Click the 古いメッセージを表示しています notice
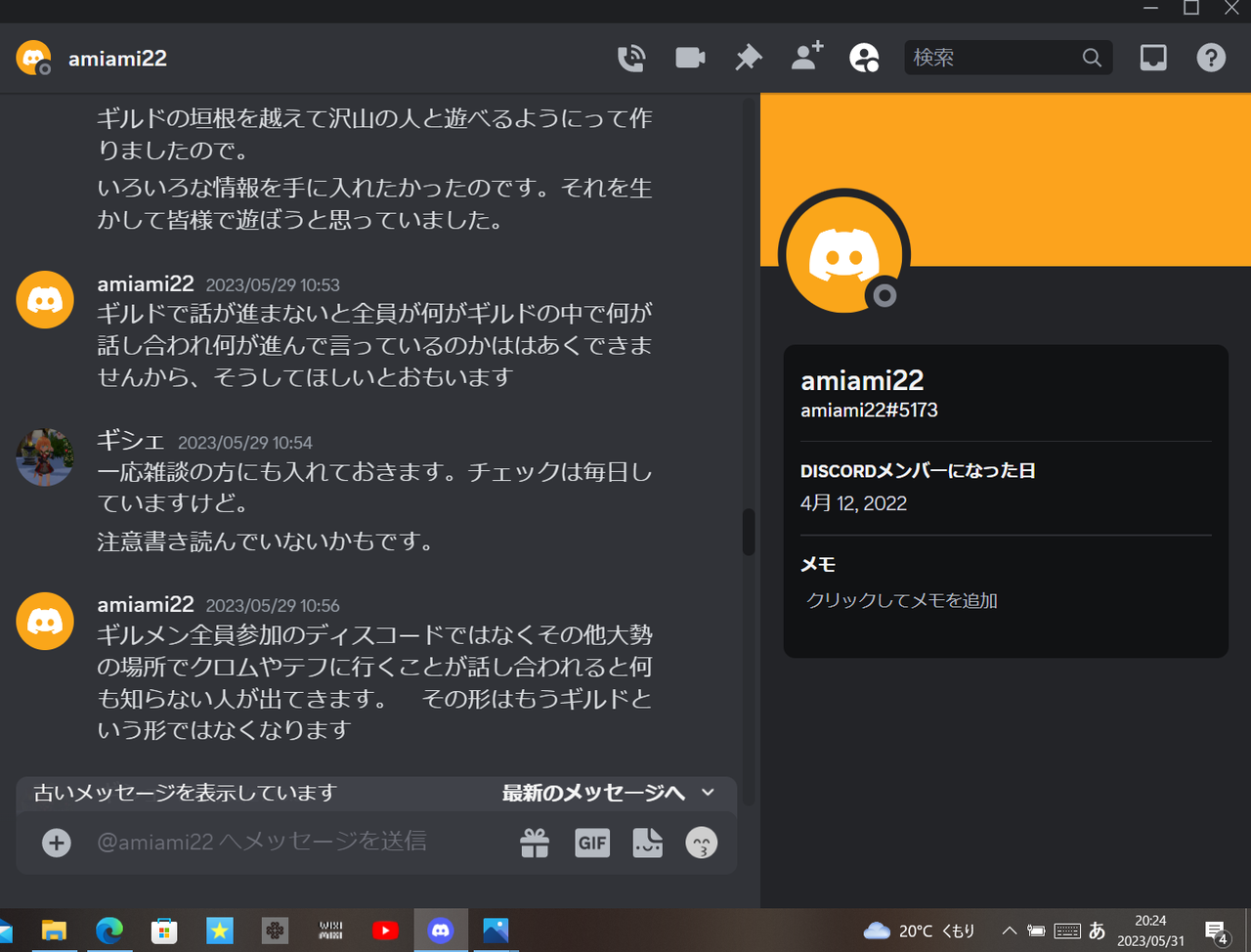Image resolution: width=1251 pixels, height=952 pixels. pyautogui.click(x=185, y=793)
